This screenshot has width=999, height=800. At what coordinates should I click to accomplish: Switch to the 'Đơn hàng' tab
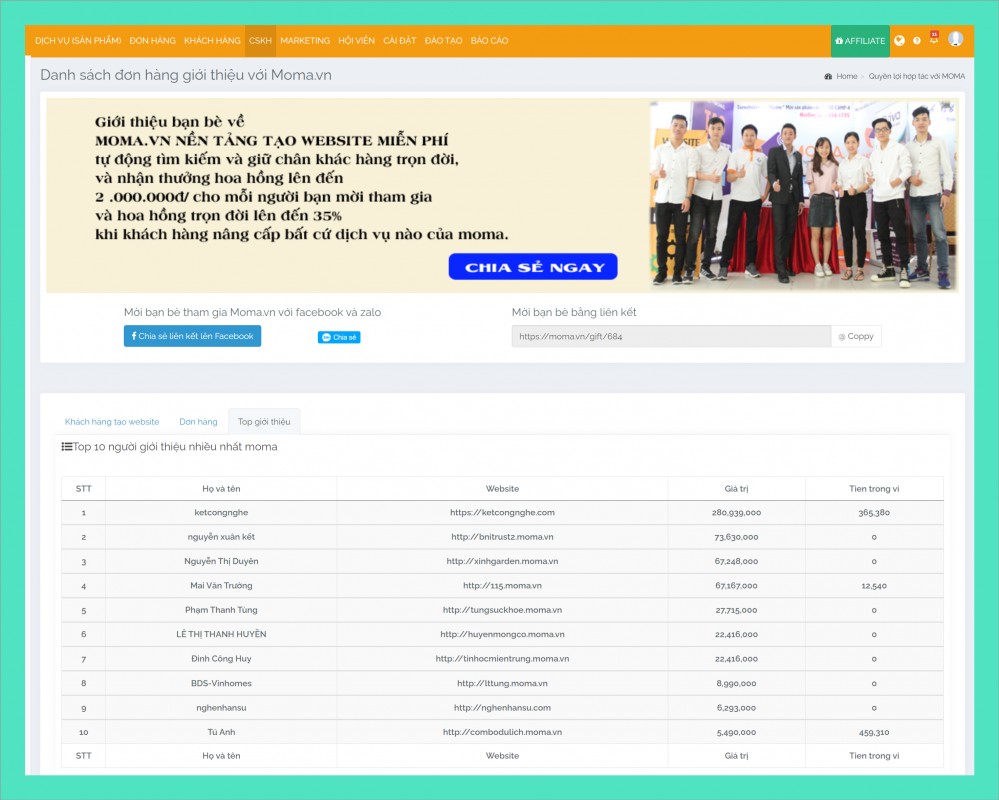[198, 422]
